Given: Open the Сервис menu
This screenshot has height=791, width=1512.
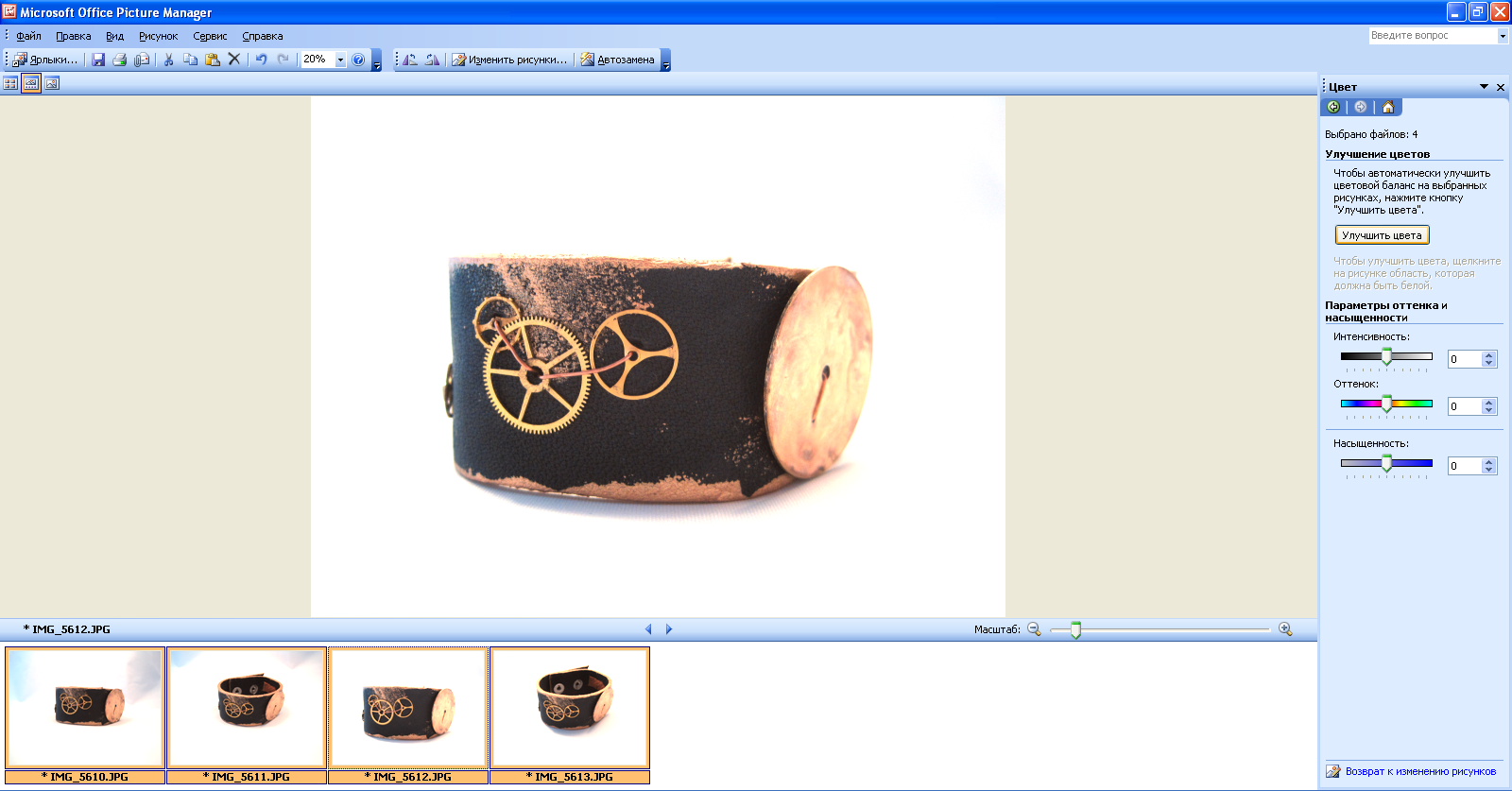Looking at the screenshot, I should pyautogui.click(x=210, y=36).
